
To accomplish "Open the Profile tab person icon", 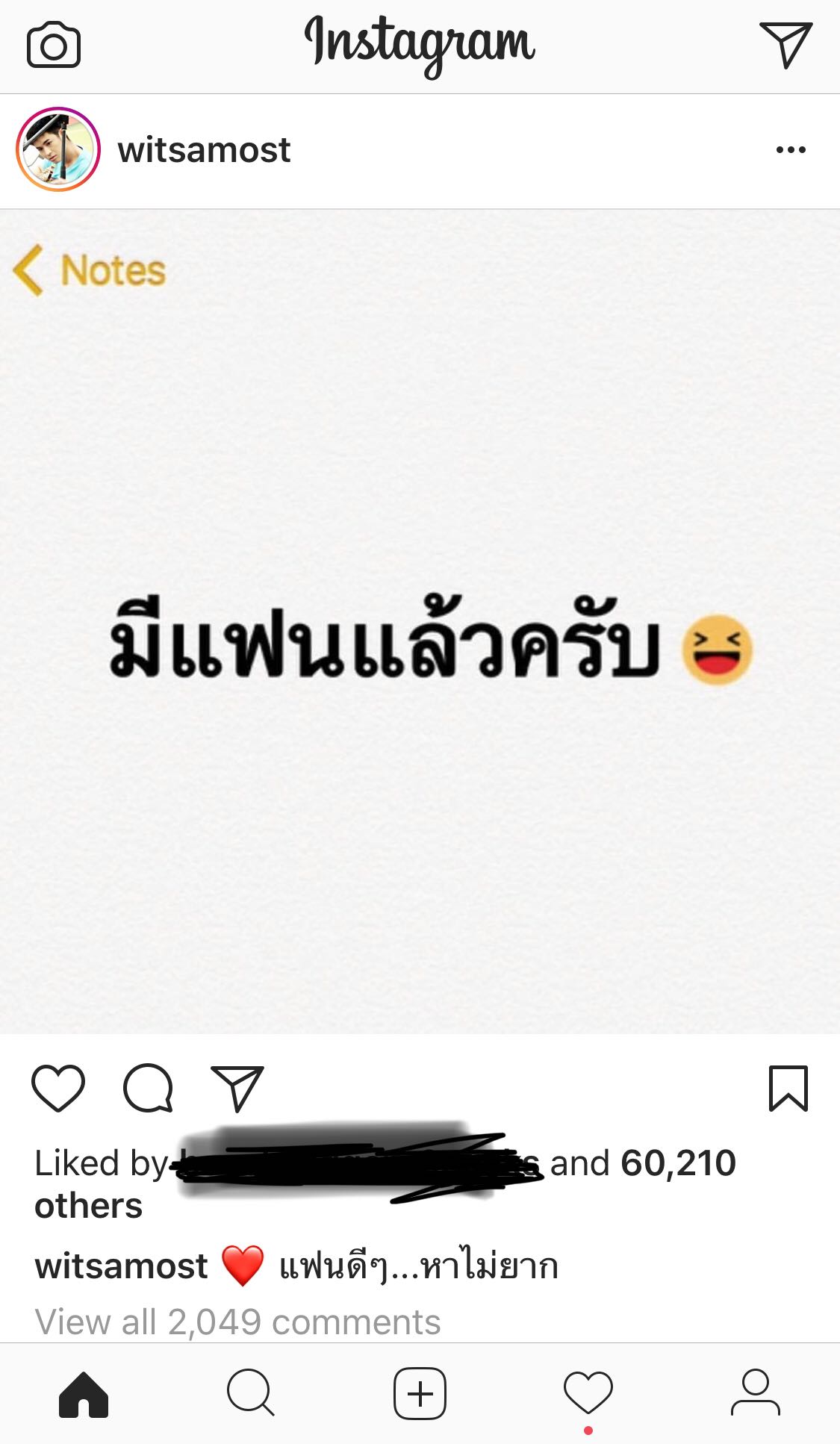I will pyautogui.click(x=756, y=1392).
